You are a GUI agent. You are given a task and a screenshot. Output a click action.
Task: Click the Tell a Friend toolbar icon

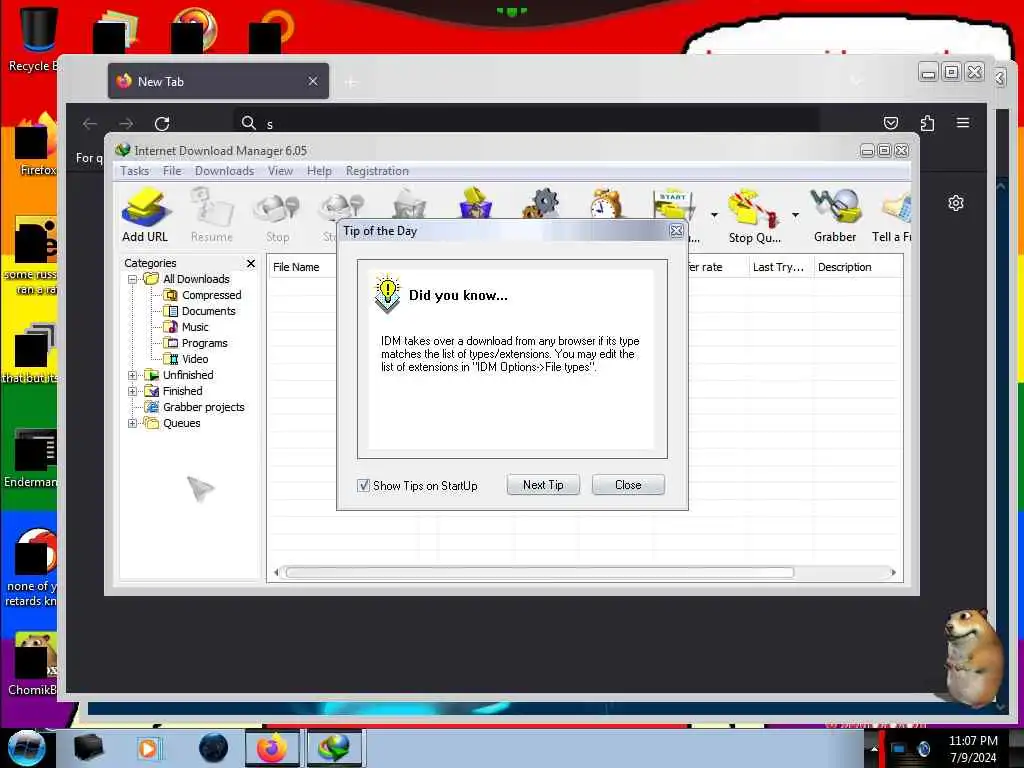pyautogui.click(x=893, y=216)
